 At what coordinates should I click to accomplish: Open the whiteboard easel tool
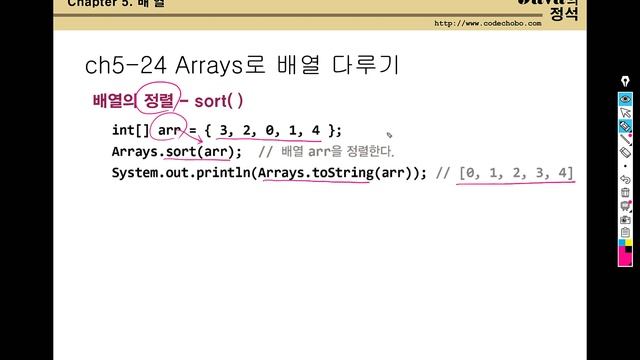point(625,206)
